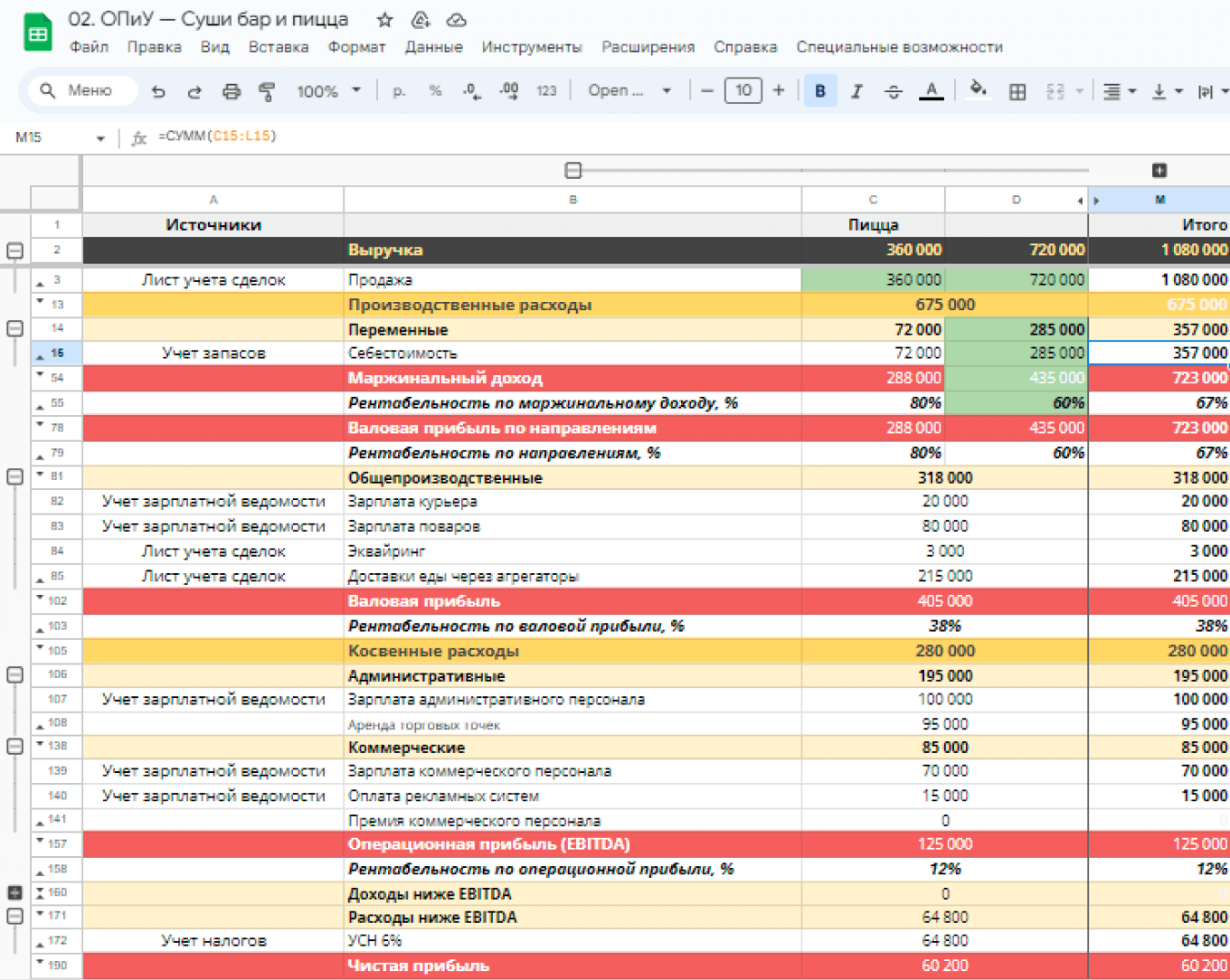
Task: Open the borders tool icon
Action: point(1017,91)
